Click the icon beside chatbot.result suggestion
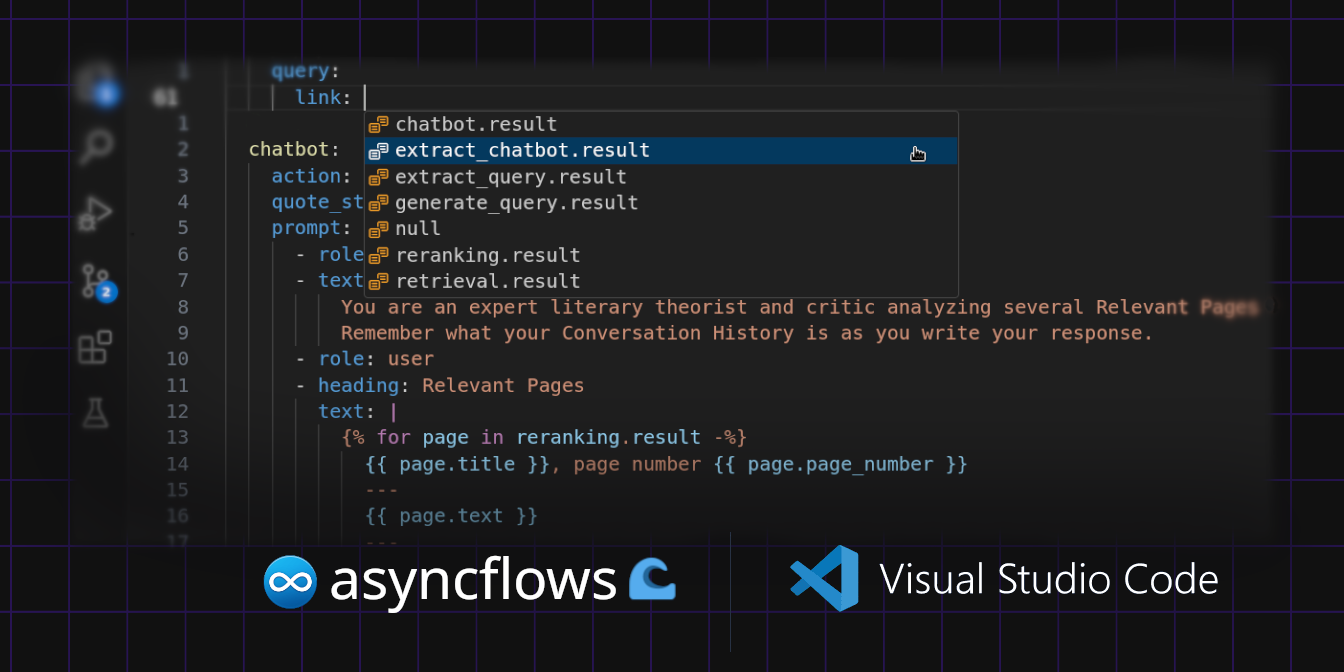Screen dimensions: 1344x672 tap(378, 125)
